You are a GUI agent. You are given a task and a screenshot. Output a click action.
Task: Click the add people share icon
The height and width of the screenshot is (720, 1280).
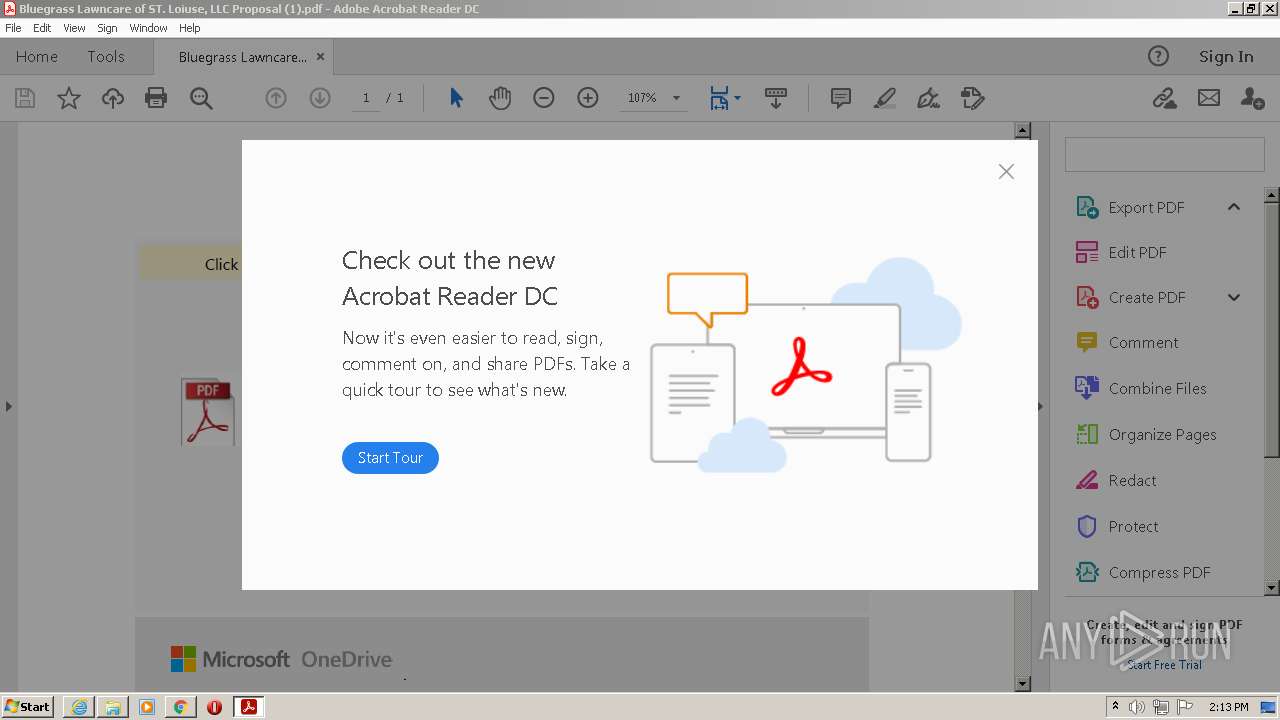pyautogui.click(x=1252, y=98)
